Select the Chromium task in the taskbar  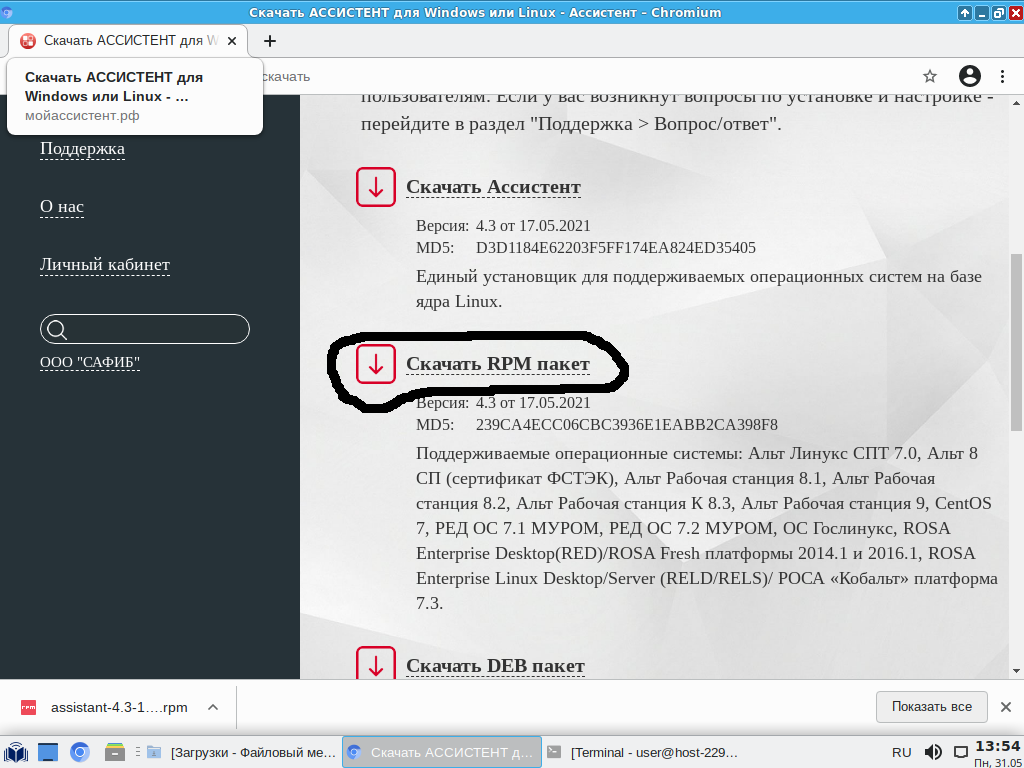[x=442, y=752]
